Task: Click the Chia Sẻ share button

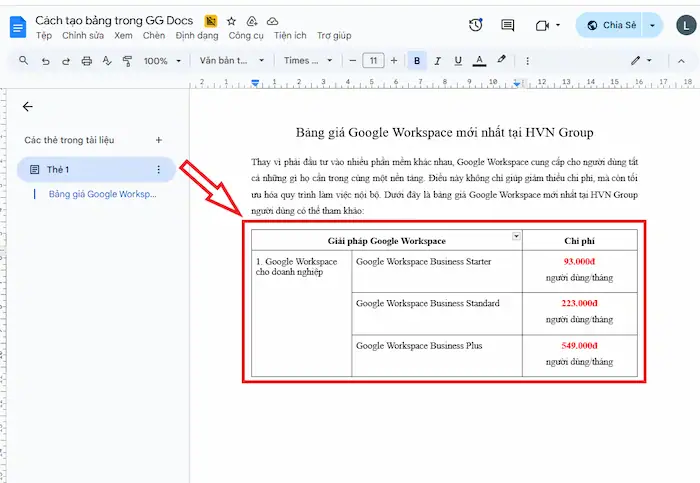Action: (x=612, y=25)
